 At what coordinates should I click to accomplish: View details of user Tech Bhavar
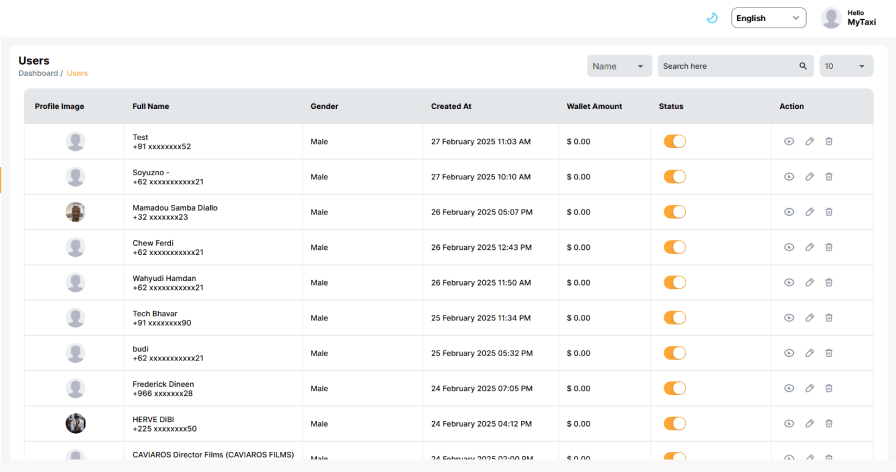click(x=789, y=318)
